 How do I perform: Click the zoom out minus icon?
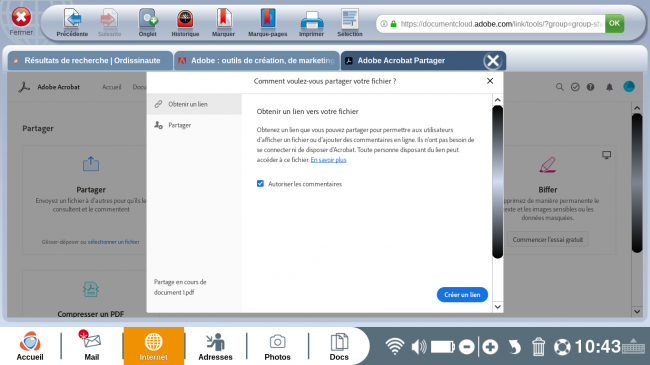(x=467, y=347)
